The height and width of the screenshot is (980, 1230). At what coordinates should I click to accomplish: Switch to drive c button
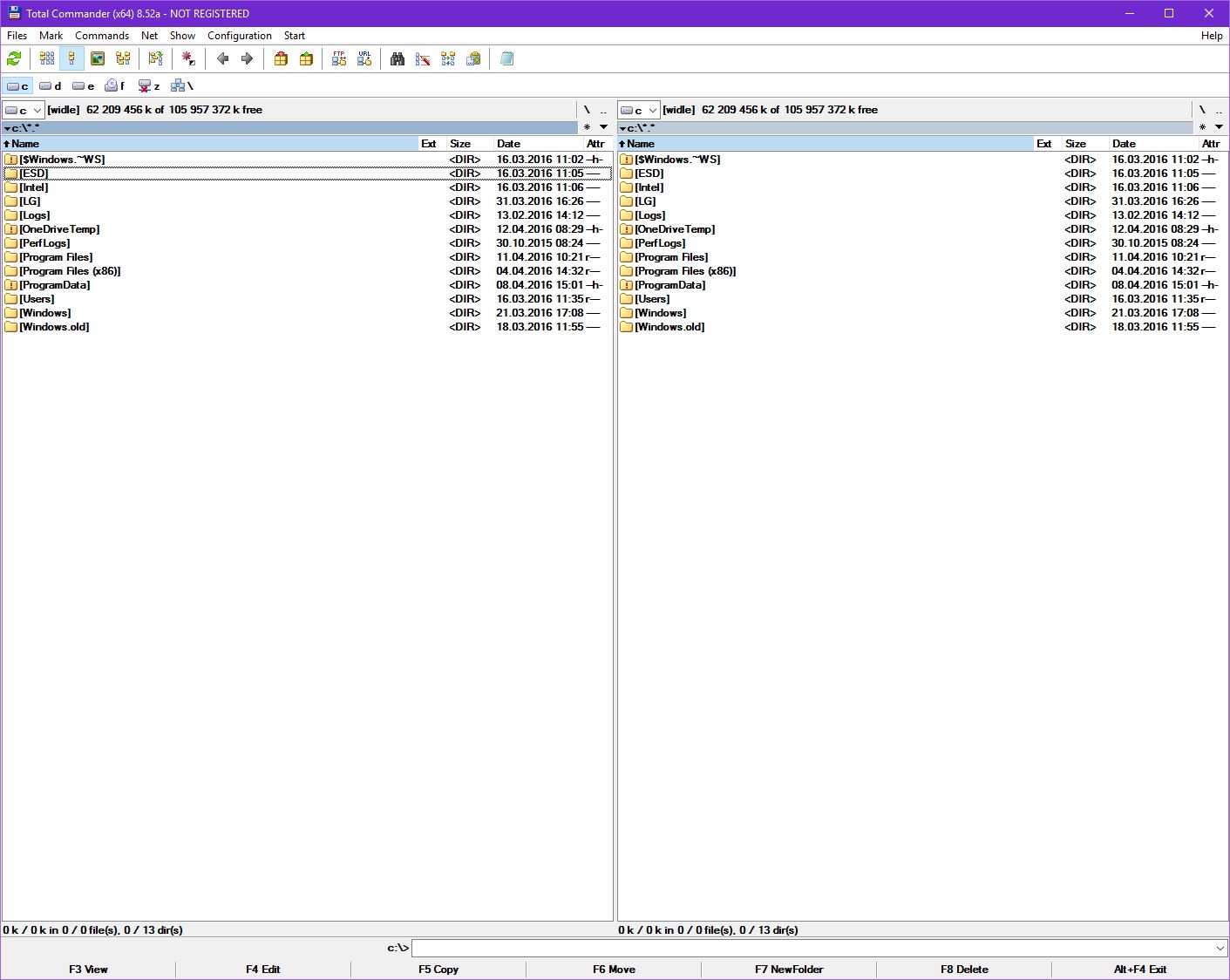click(x=17, y=85)
